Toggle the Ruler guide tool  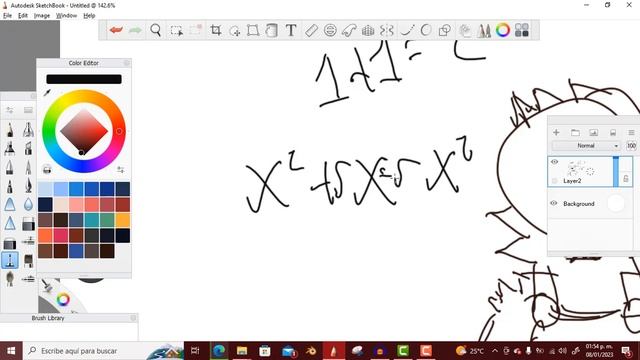pos(311,30)
